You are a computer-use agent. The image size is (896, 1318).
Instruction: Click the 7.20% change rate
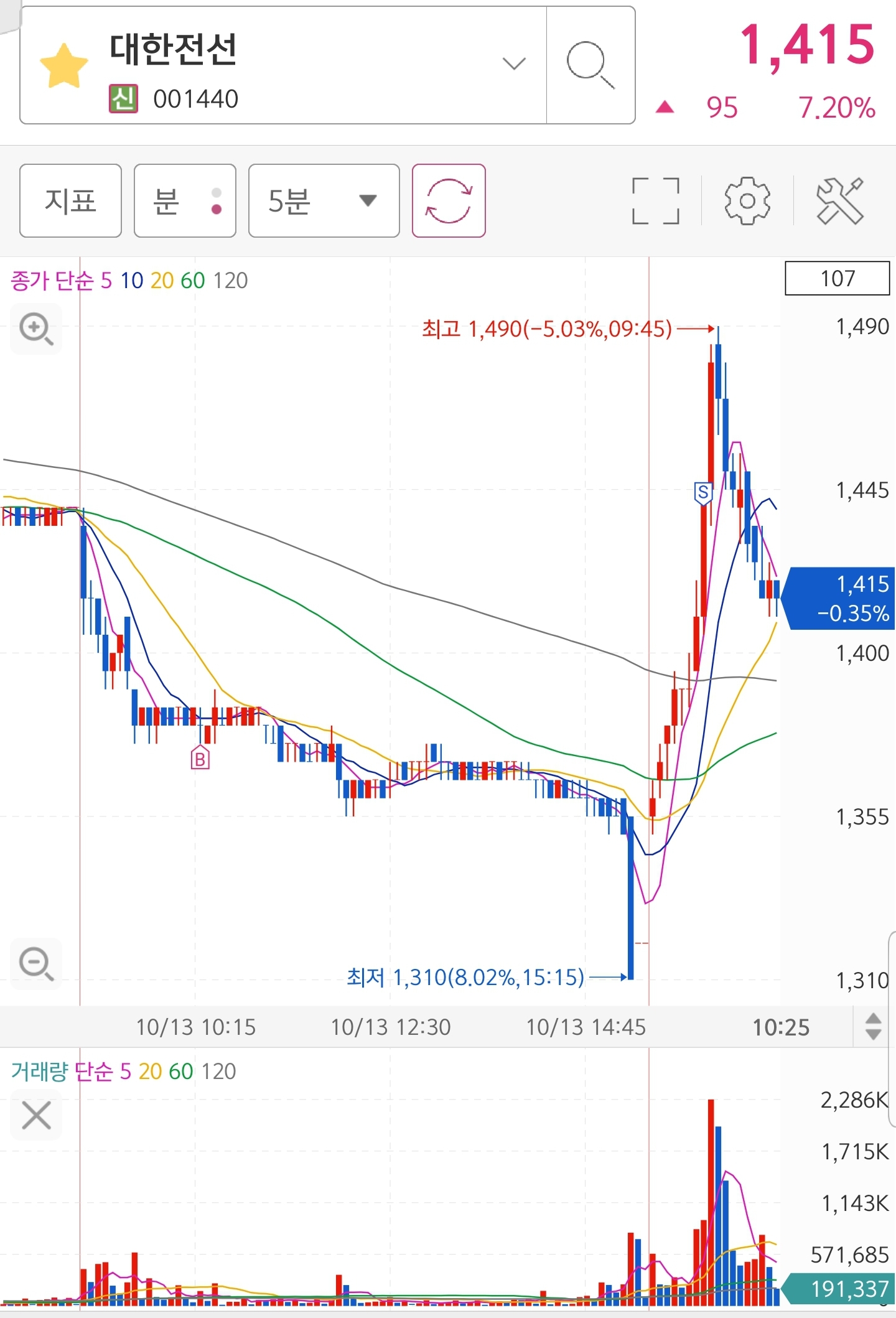[x=838, y=108]
